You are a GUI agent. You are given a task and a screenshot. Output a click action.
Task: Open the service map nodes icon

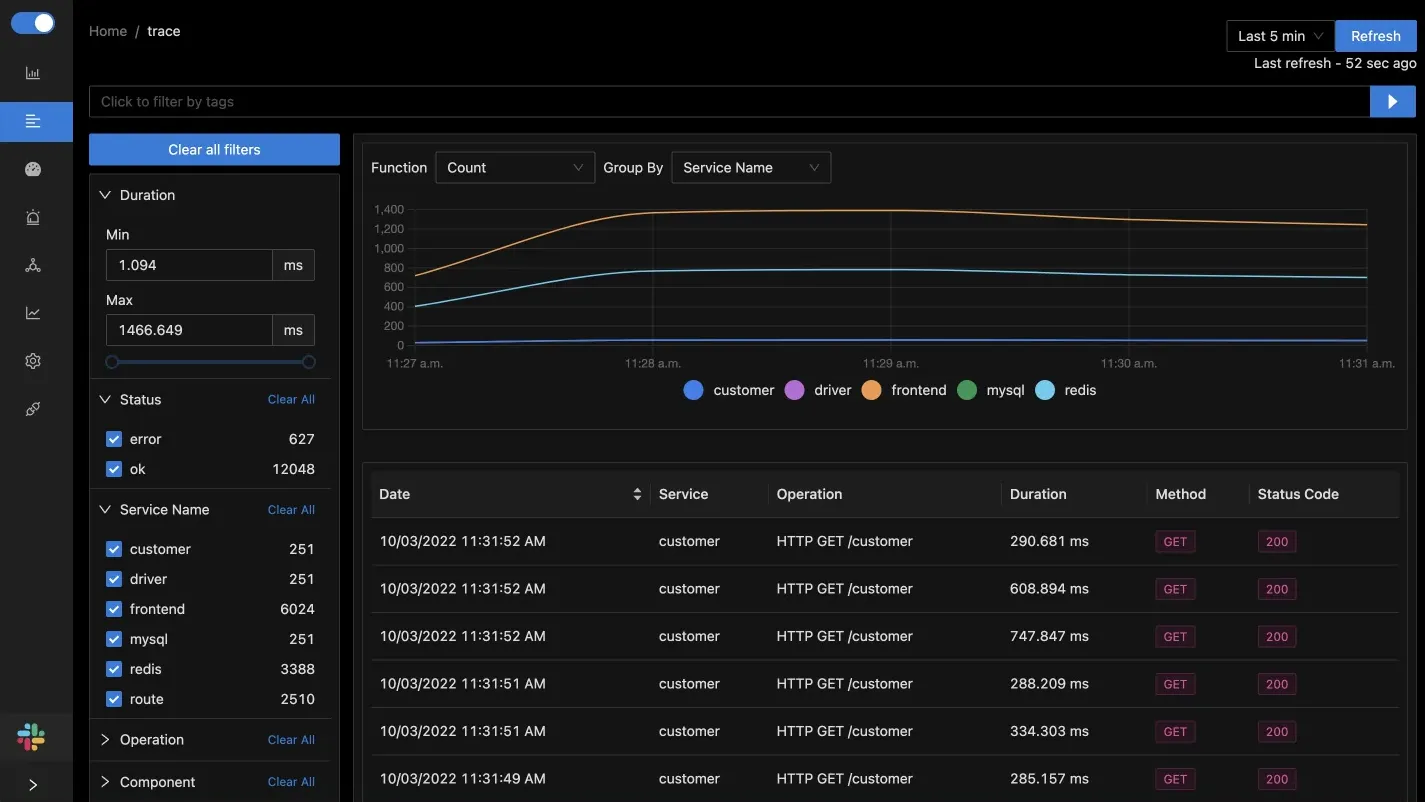coord(33,265)
